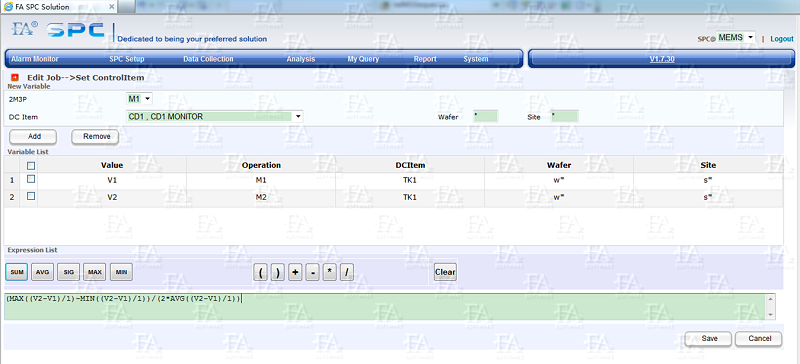This screenshot has width=800, height=364.
Task: Clear the expression
Action: pos(445,272)
